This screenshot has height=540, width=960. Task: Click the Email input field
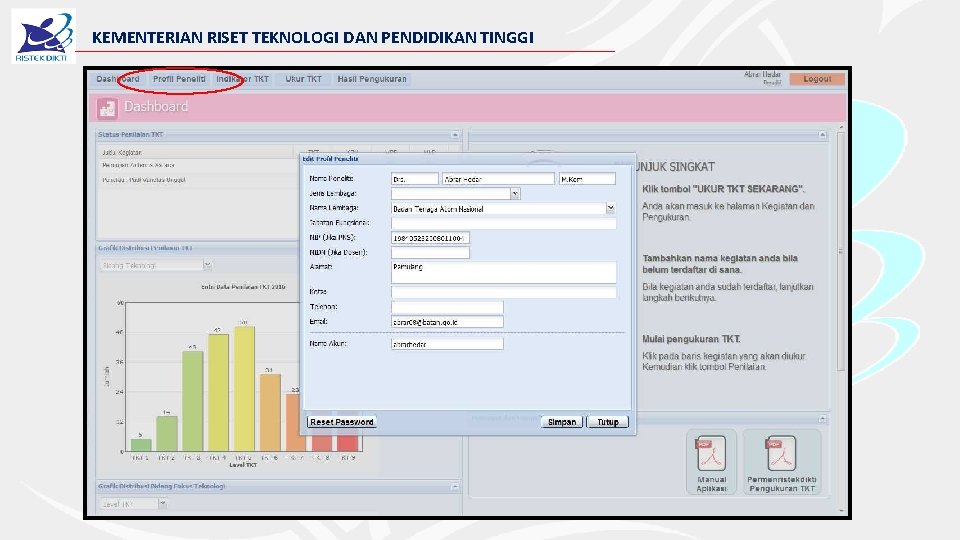click(447, 322)
